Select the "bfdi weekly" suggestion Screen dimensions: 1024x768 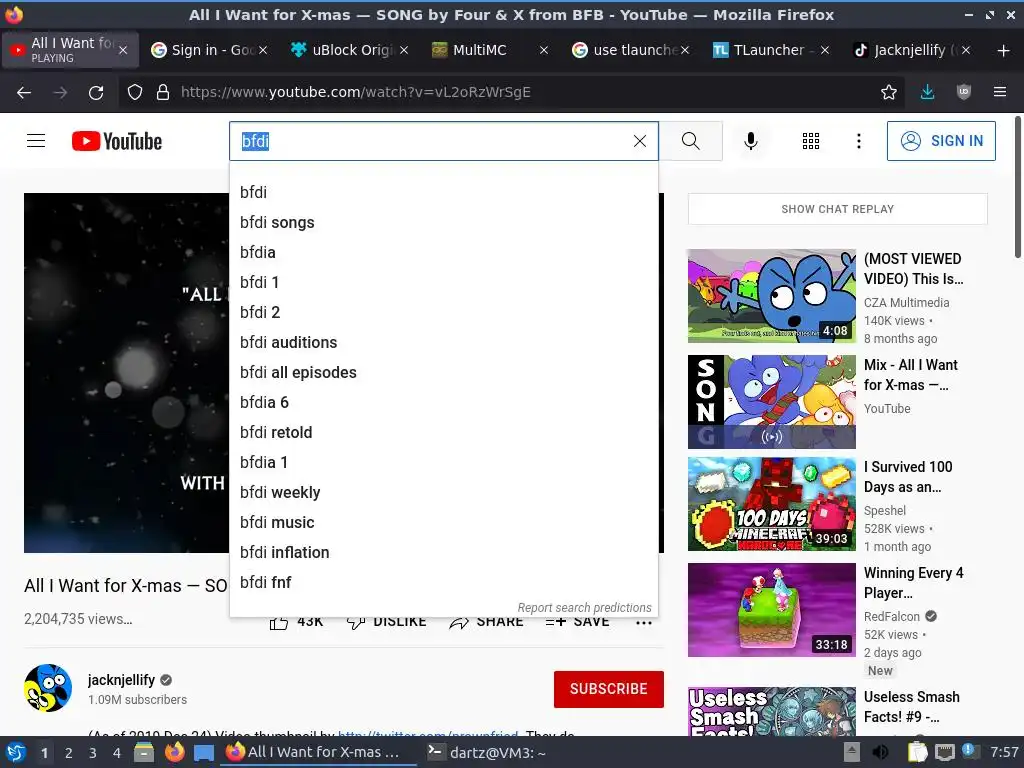pos(444,493)
